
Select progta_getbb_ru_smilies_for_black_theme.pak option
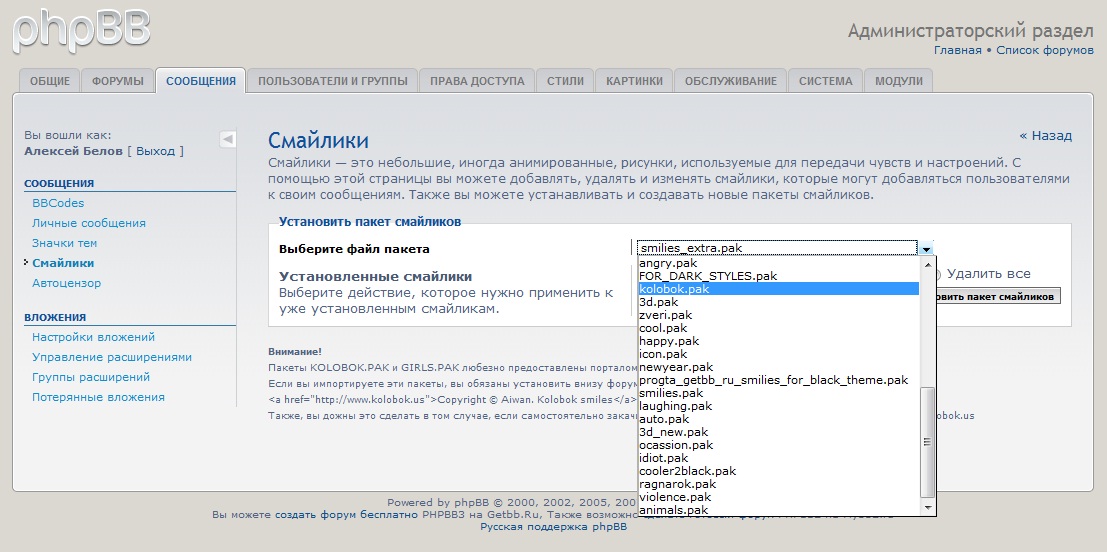pos(778,380)
